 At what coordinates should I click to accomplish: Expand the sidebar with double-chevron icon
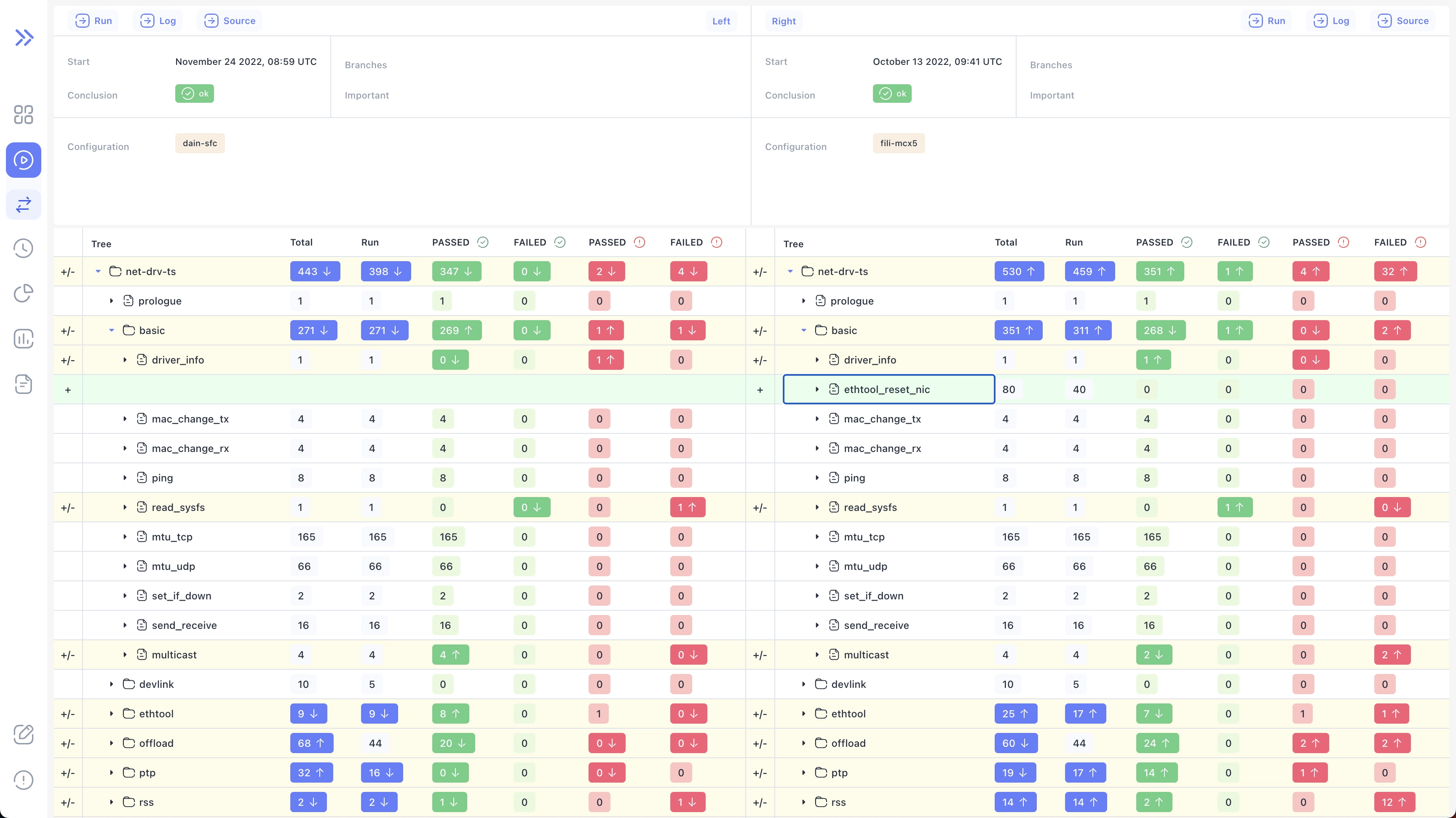24,38
